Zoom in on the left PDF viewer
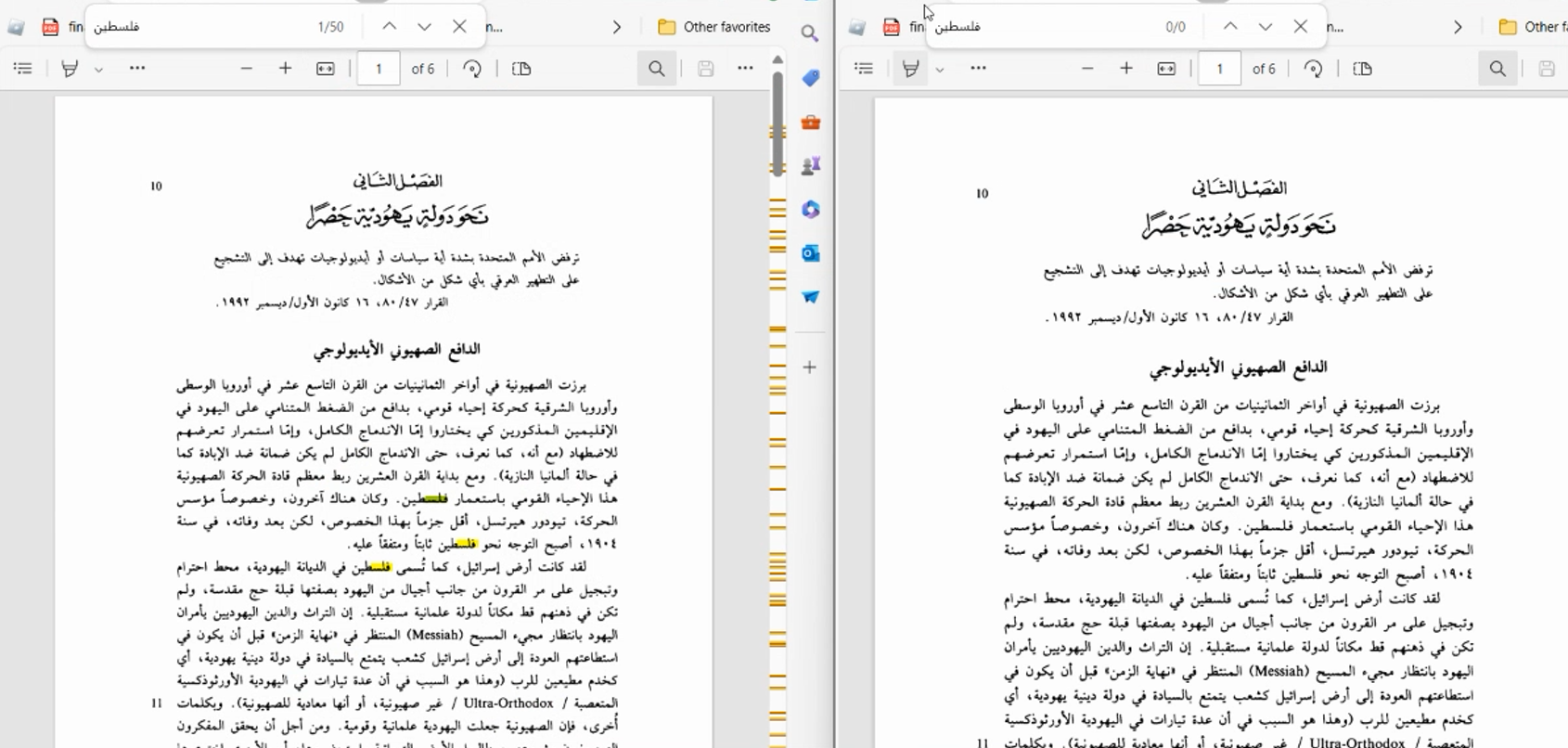1568x748 pixels. (286, 69)
